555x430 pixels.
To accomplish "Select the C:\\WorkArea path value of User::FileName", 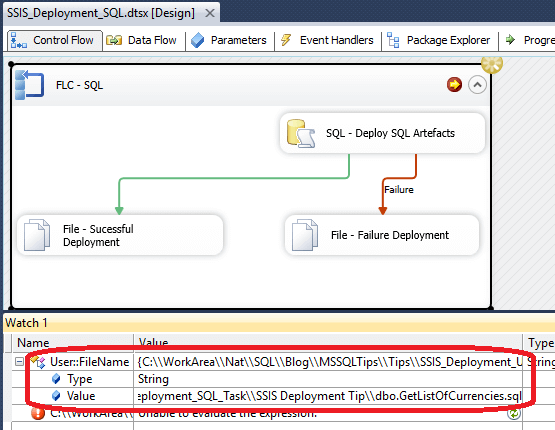I will coord(328,362).
